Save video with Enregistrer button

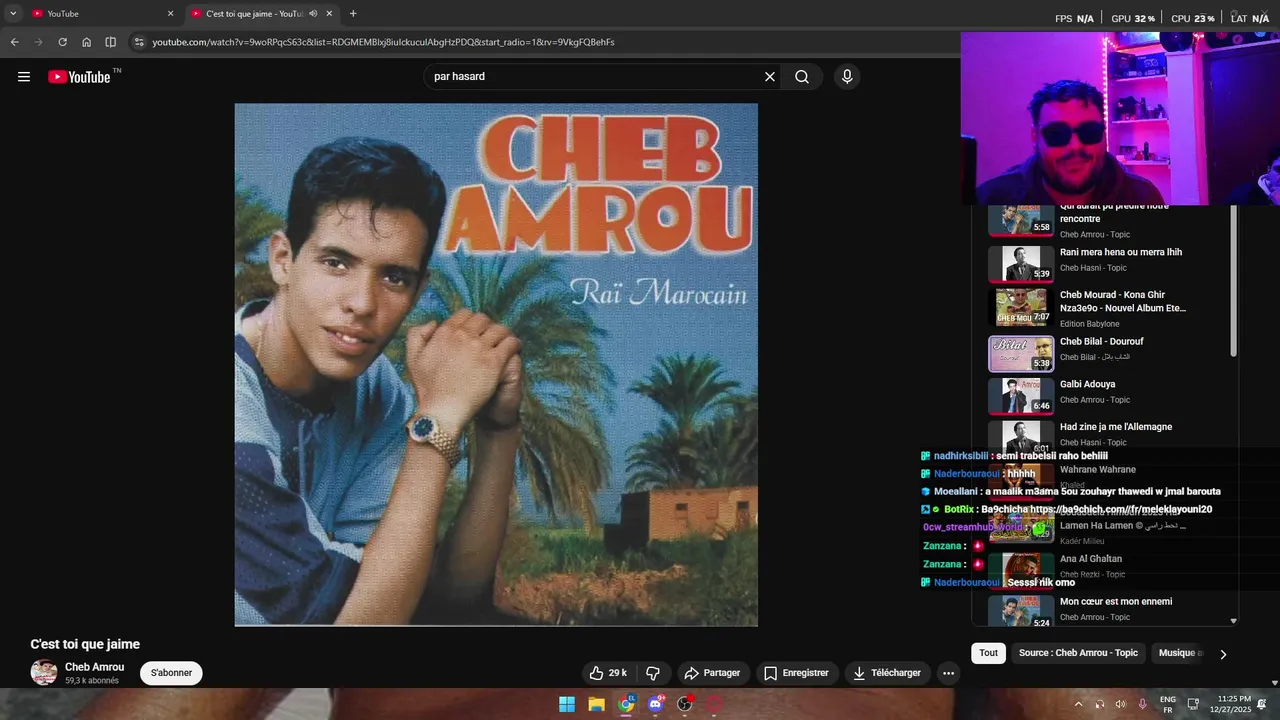[797, 673]
